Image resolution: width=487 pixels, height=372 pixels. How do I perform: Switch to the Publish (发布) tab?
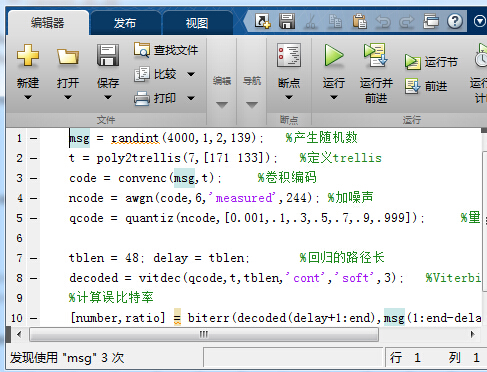125,23
